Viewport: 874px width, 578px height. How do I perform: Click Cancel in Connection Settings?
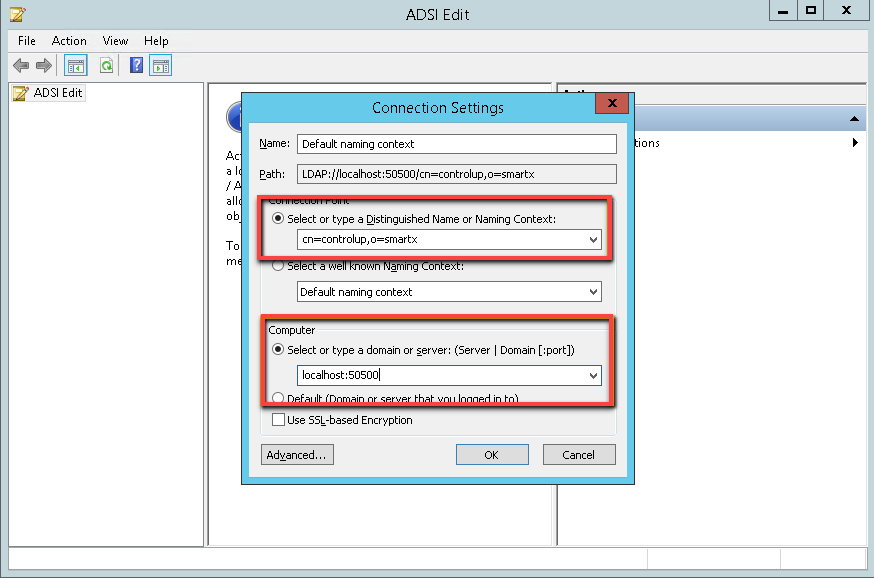[x=579, y=455]
